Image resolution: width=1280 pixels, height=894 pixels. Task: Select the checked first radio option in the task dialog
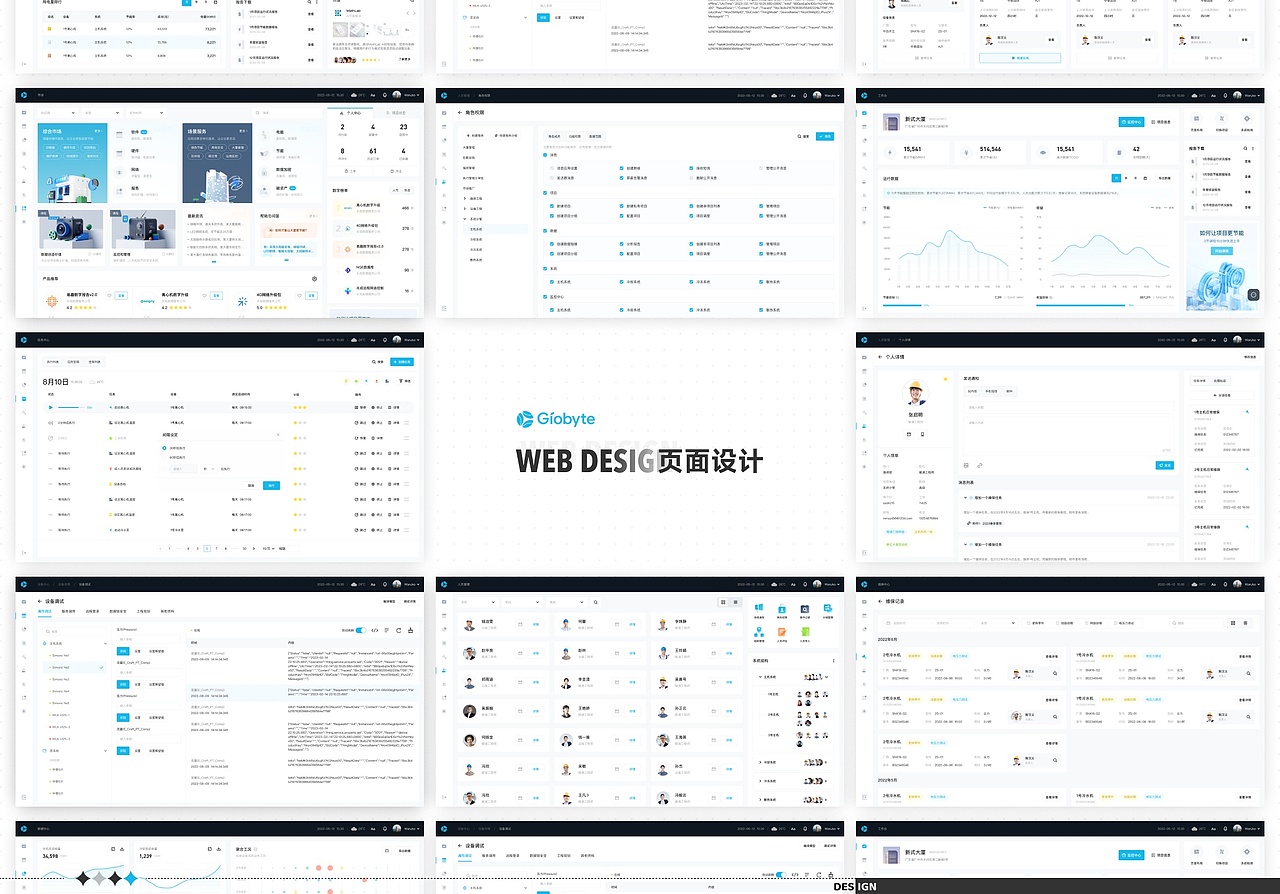(x=164, y=448)
